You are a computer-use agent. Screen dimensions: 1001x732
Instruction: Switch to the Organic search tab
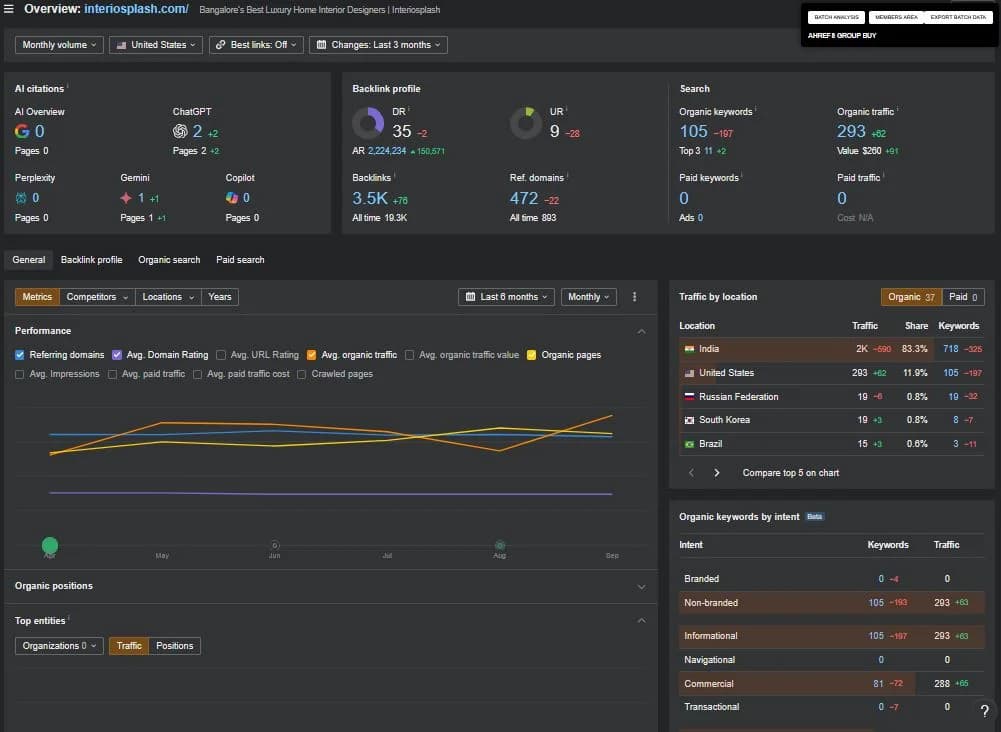169,260
